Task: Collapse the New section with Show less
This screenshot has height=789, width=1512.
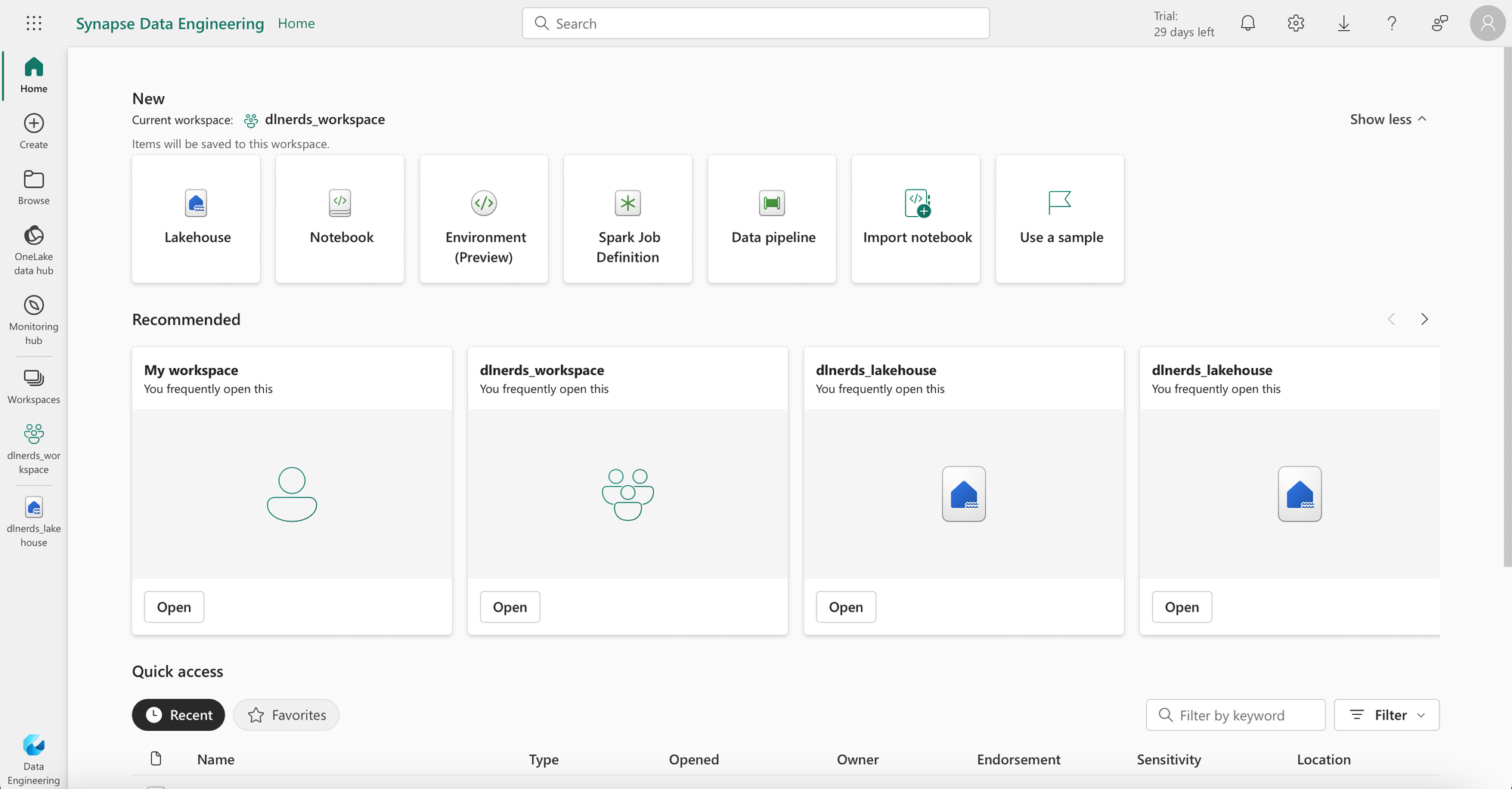Action: [x=1388, y=119]
